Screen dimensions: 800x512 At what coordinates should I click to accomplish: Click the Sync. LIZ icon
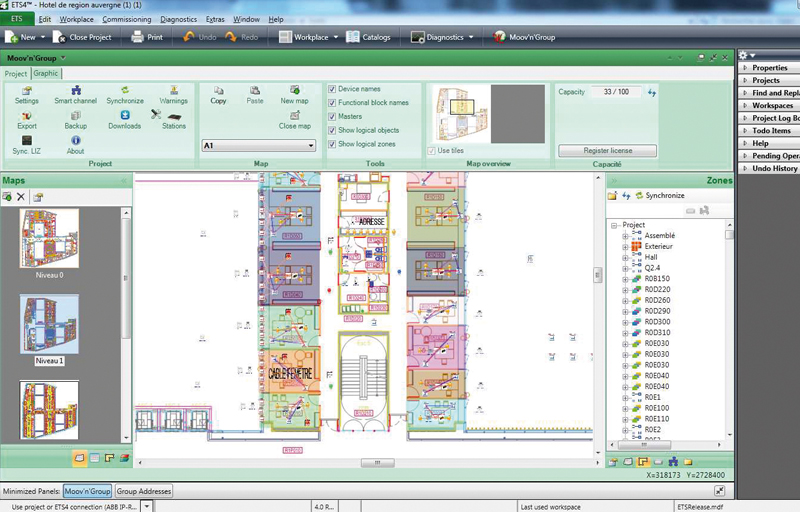tap(27, 145)
